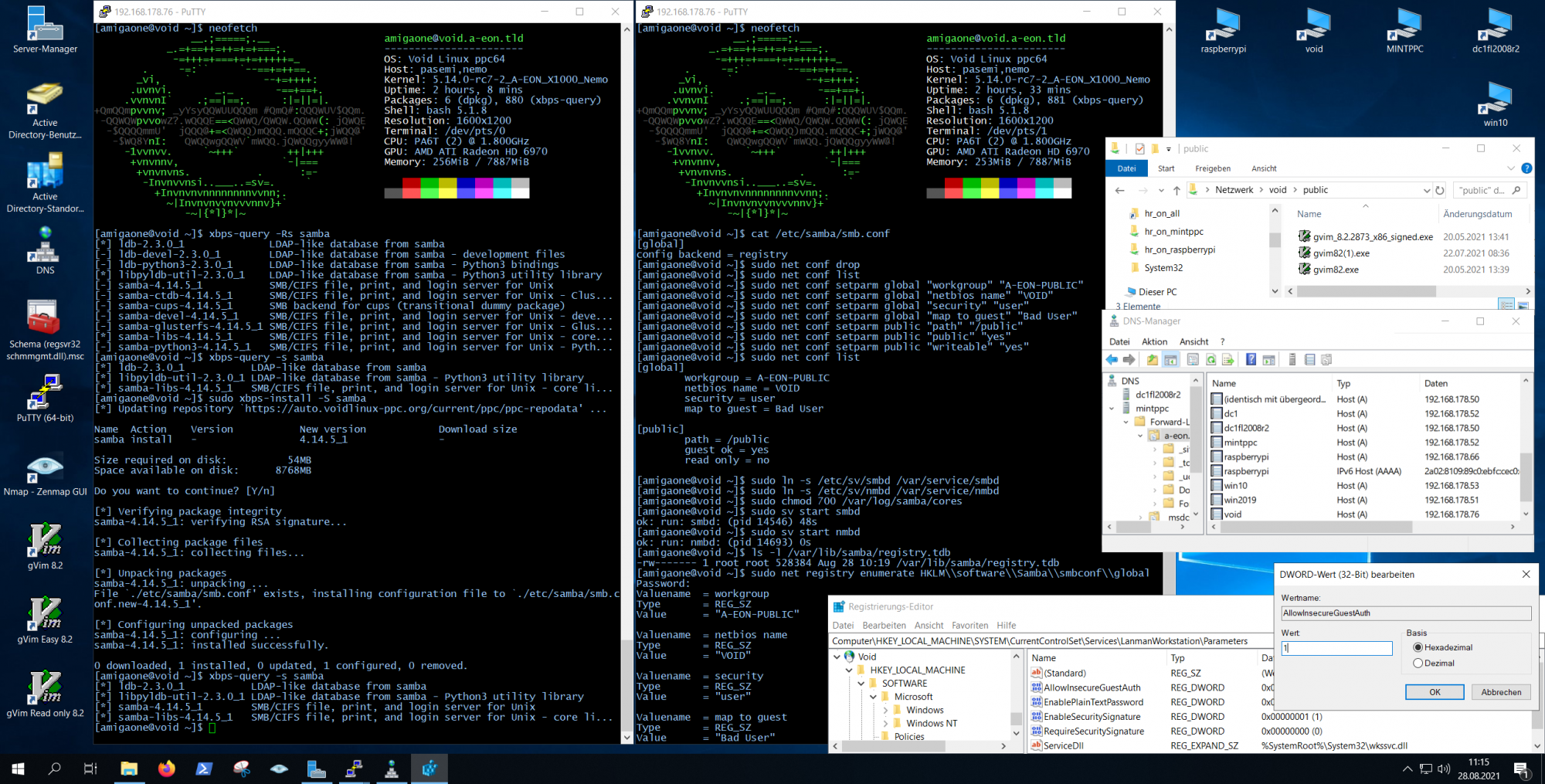Open Nmap - Zenmap GUI desktop icon
This screenshot has height=784, width=1545.
[45, 473]
